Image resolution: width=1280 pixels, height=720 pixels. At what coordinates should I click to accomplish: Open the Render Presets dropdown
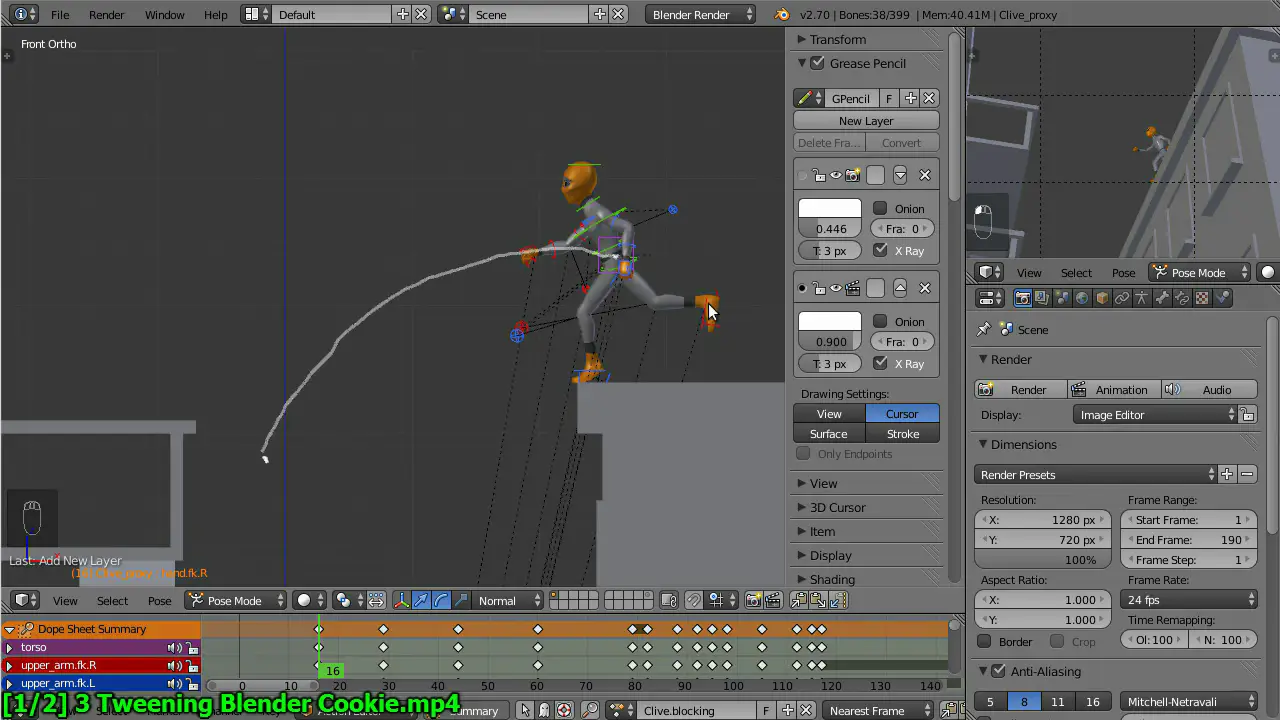click(x=1096, y=474)
